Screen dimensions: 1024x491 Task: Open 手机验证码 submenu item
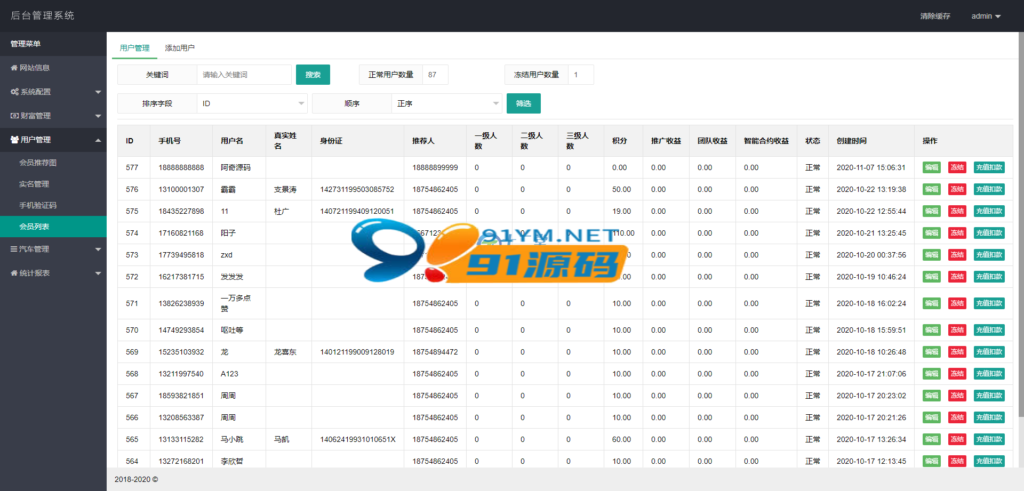coord(53,205)
